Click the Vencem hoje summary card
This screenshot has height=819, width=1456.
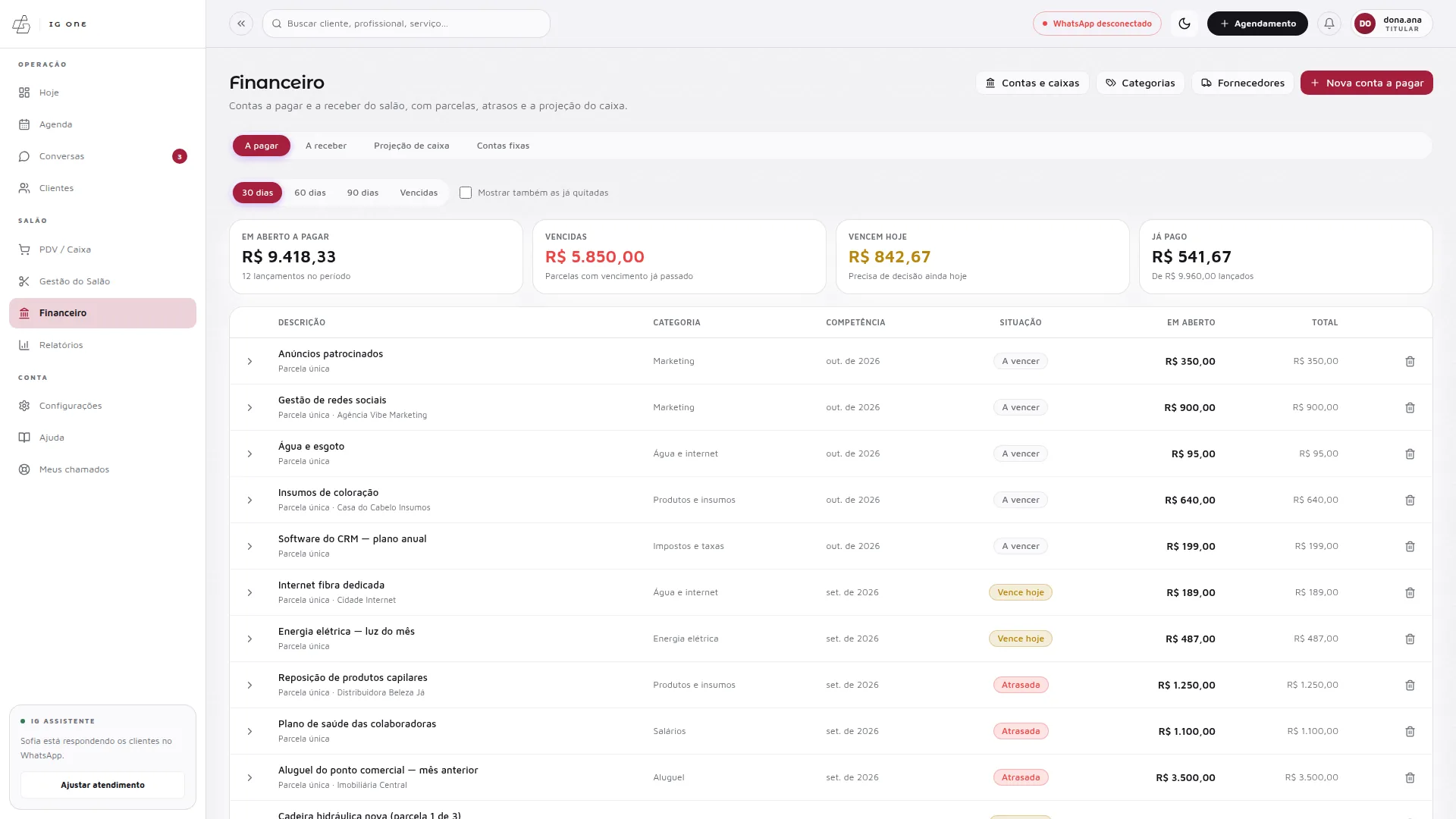click(x=983, y=257)
